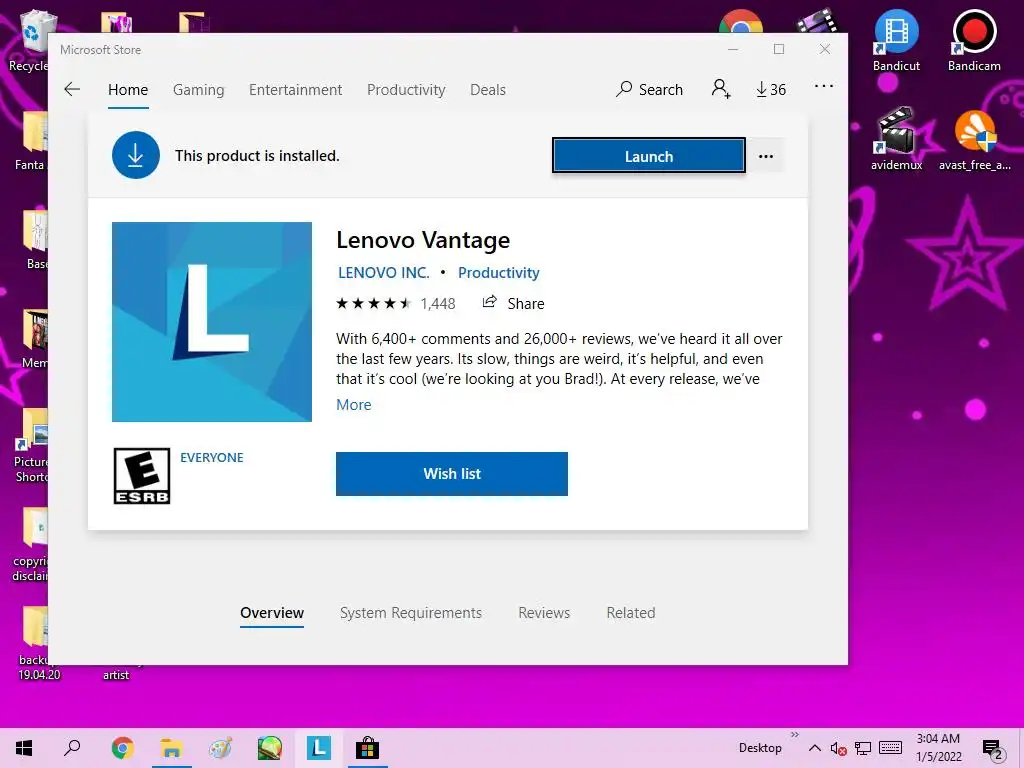Viewport: 1024px width, 768px height.
Task: Open the Home tab
Action: coord(128,89)
